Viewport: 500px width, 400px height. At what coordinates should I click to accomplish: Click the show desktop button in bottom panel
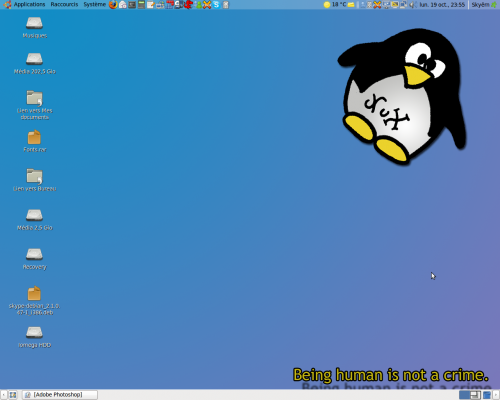13,395
